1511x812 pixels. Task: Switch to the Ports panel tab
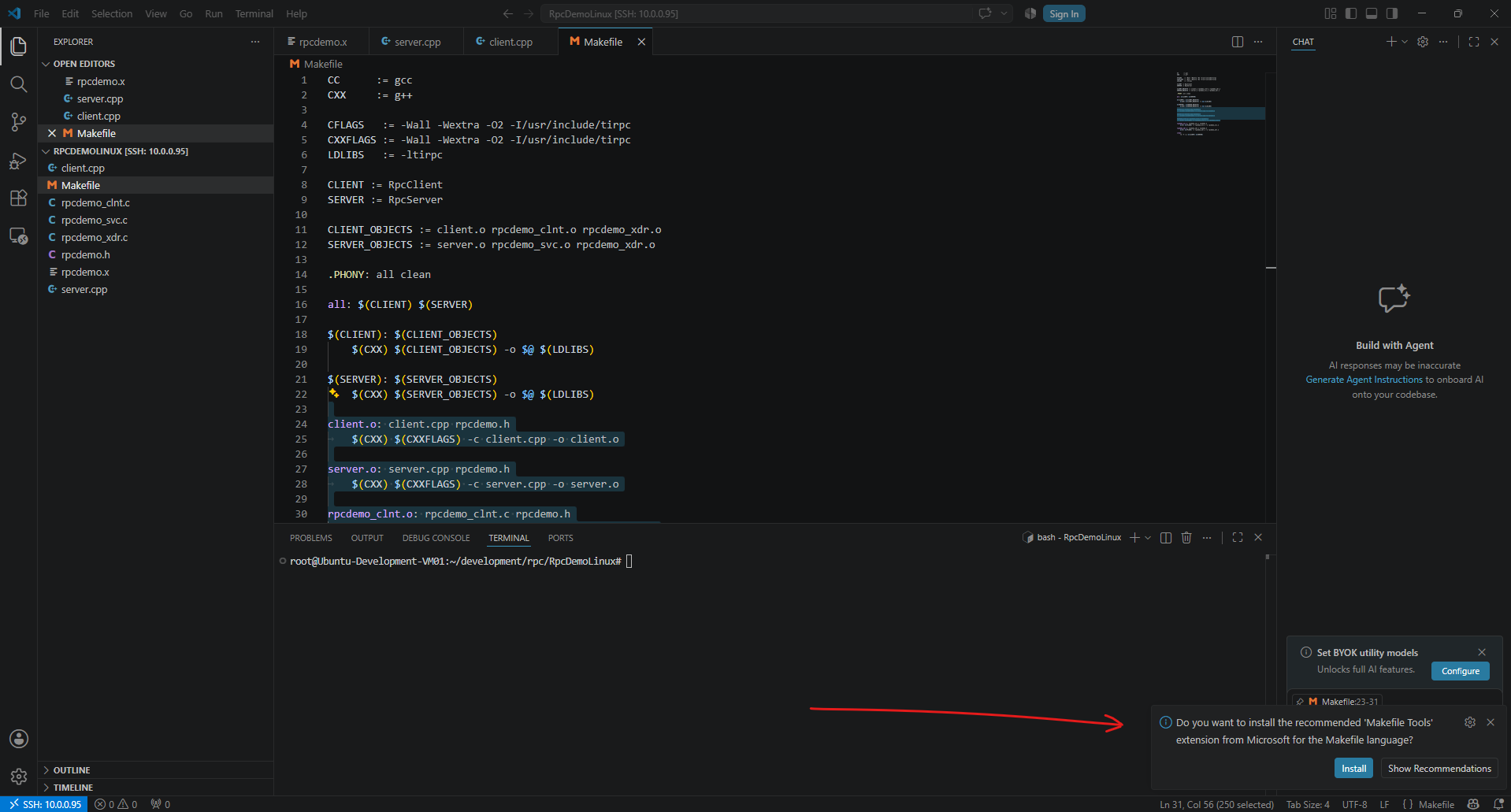tap(560, 538)
